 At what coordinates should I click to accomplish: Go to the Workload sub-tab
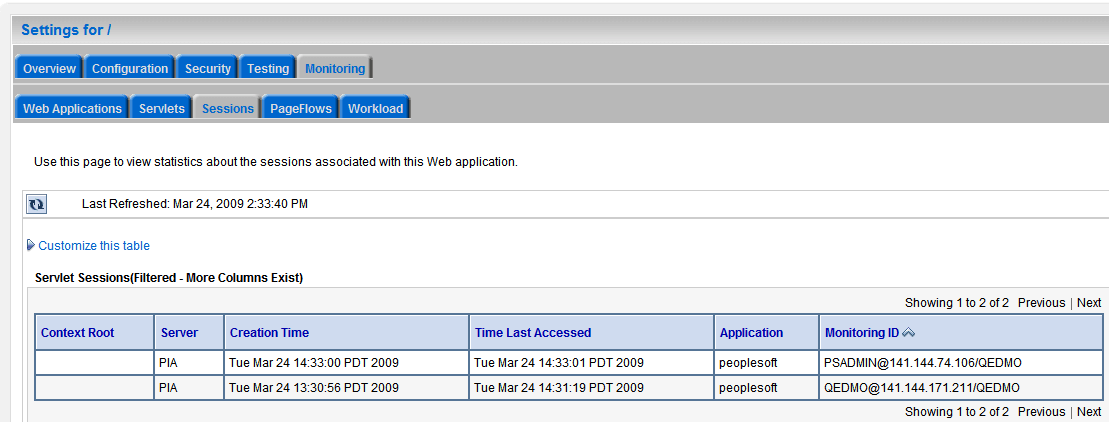(376, 109)
